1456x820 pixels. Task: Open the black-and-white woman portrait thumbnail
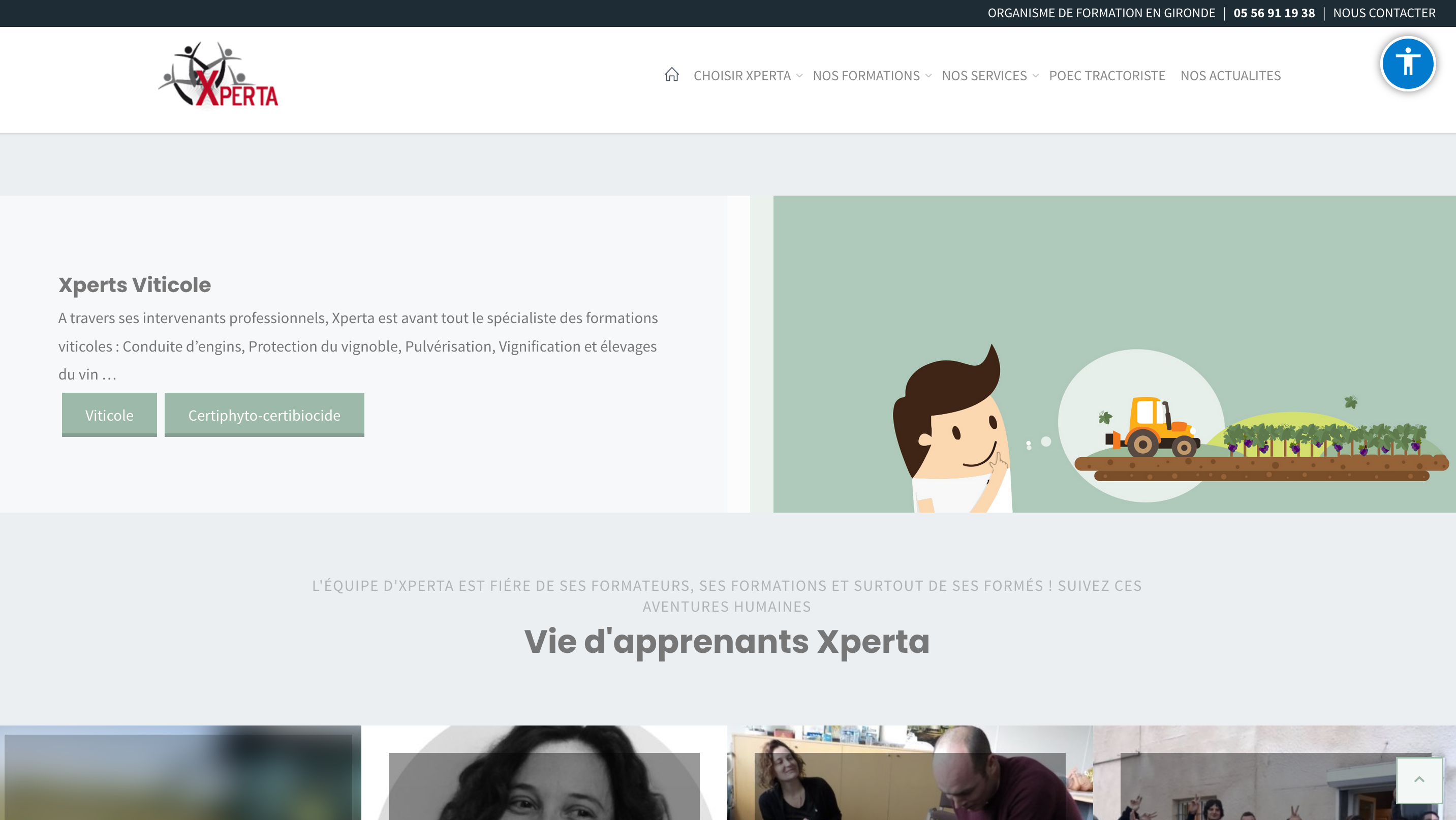[544, 773]
